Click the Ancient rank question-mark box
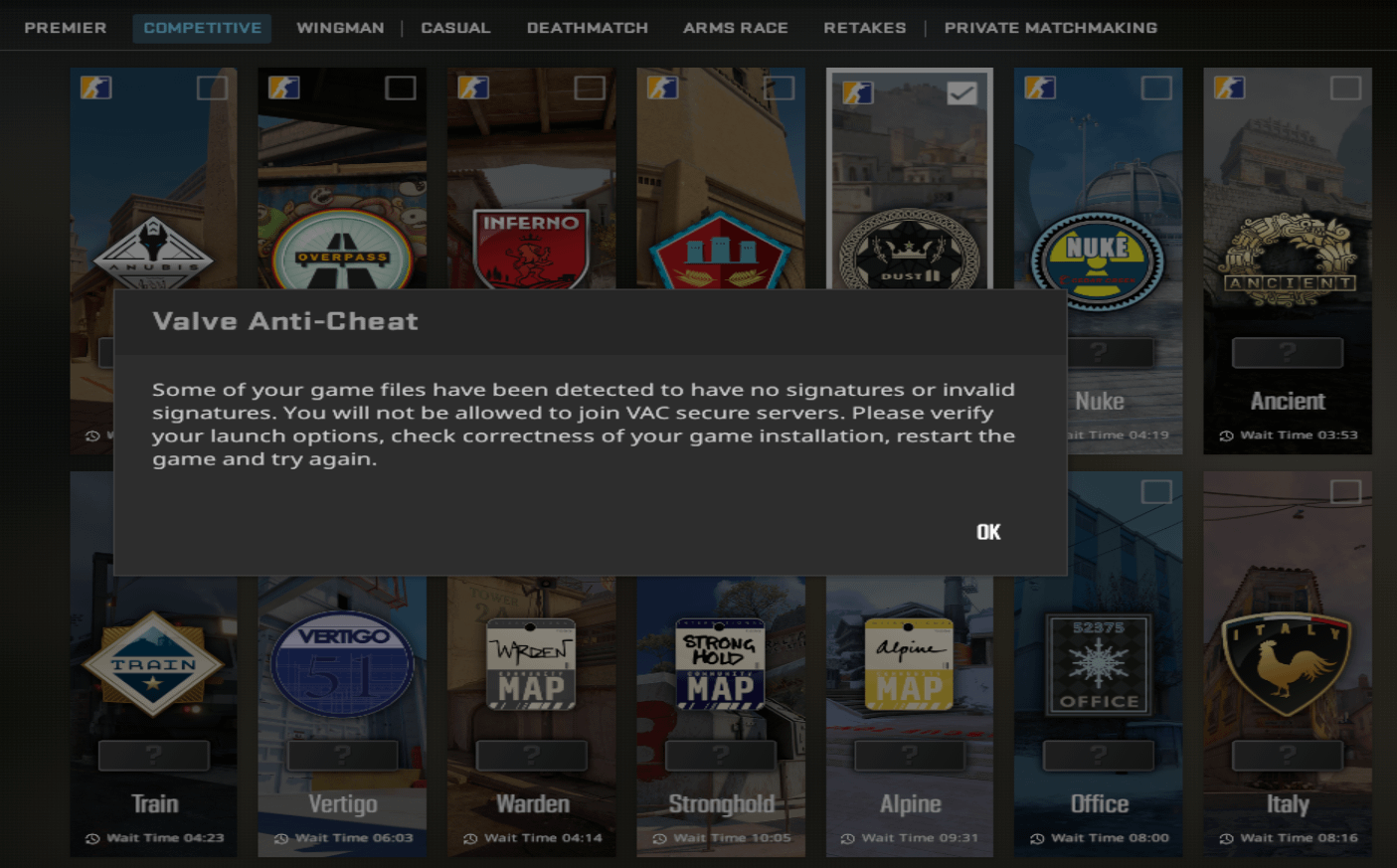Viewport: 1397px width, 868px height. pyautogui.click(x=1287, y=352)
